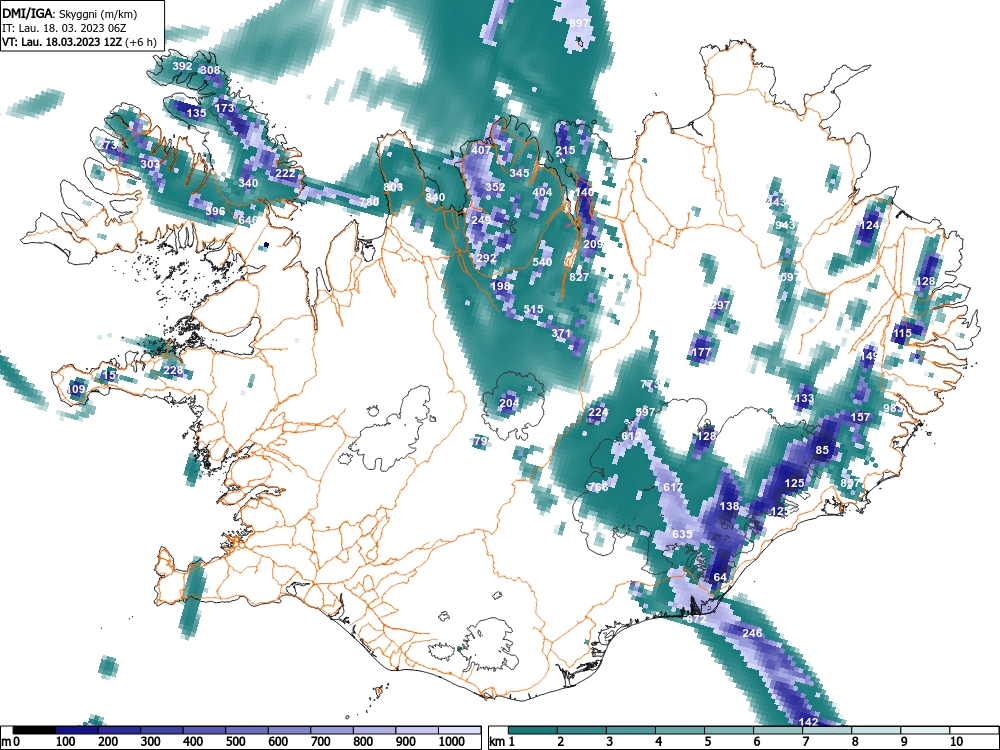
Task: Click the visibility value 371
Action: click(561, 333)
